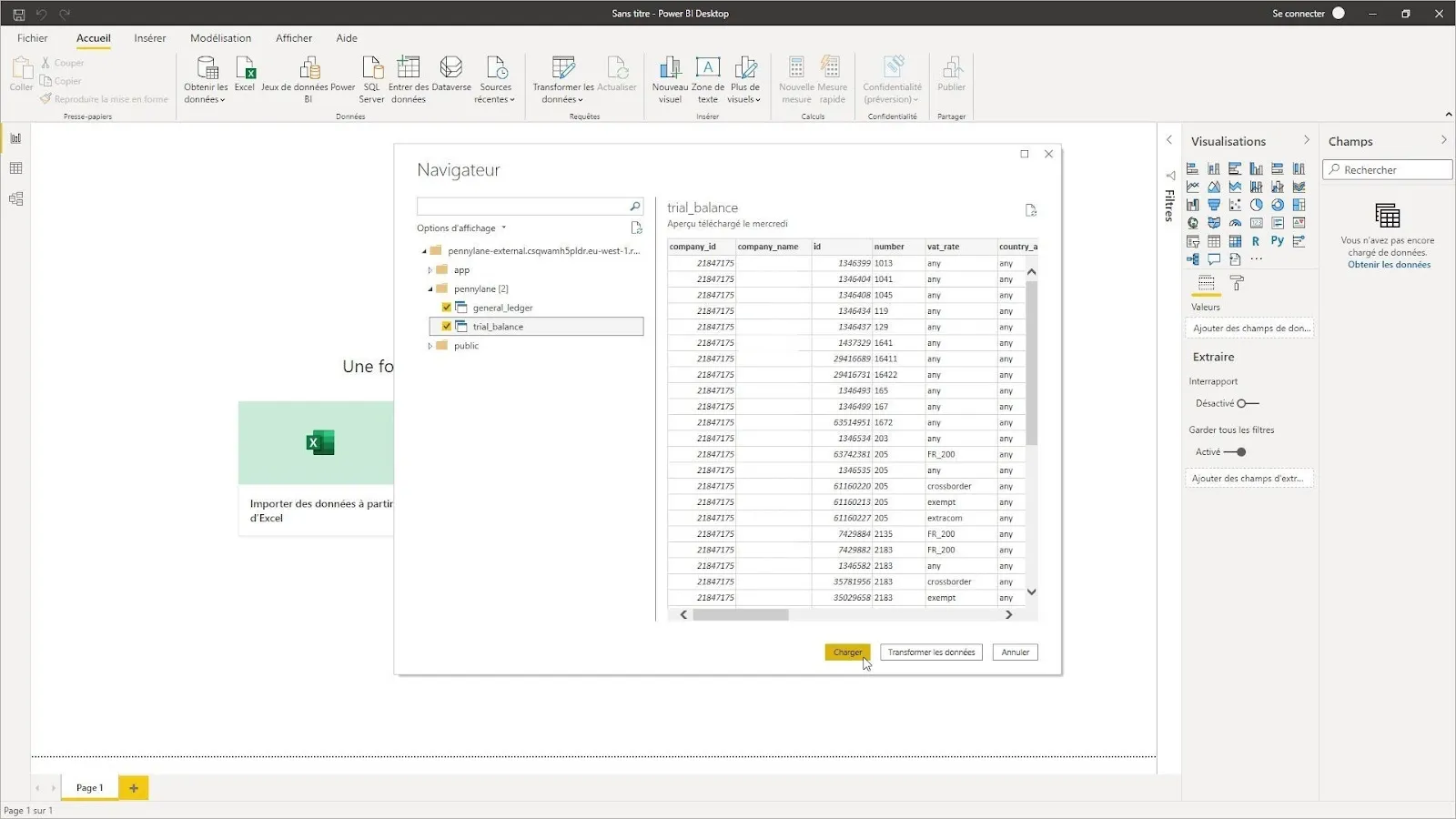Insert a Zone de texte

click(708, 79)
